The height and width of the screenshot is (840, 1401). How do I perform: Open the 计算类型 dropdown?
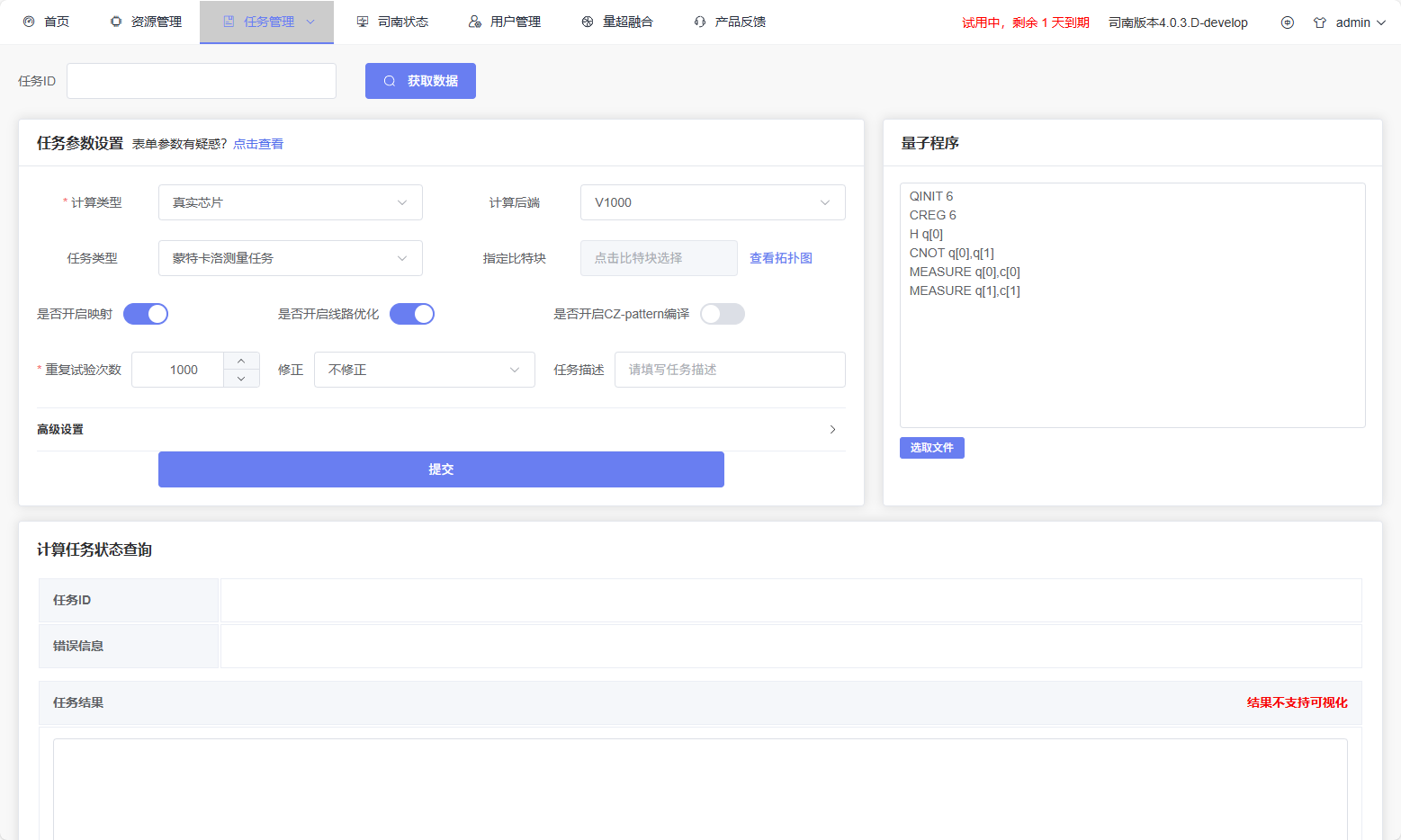[290, 202]
